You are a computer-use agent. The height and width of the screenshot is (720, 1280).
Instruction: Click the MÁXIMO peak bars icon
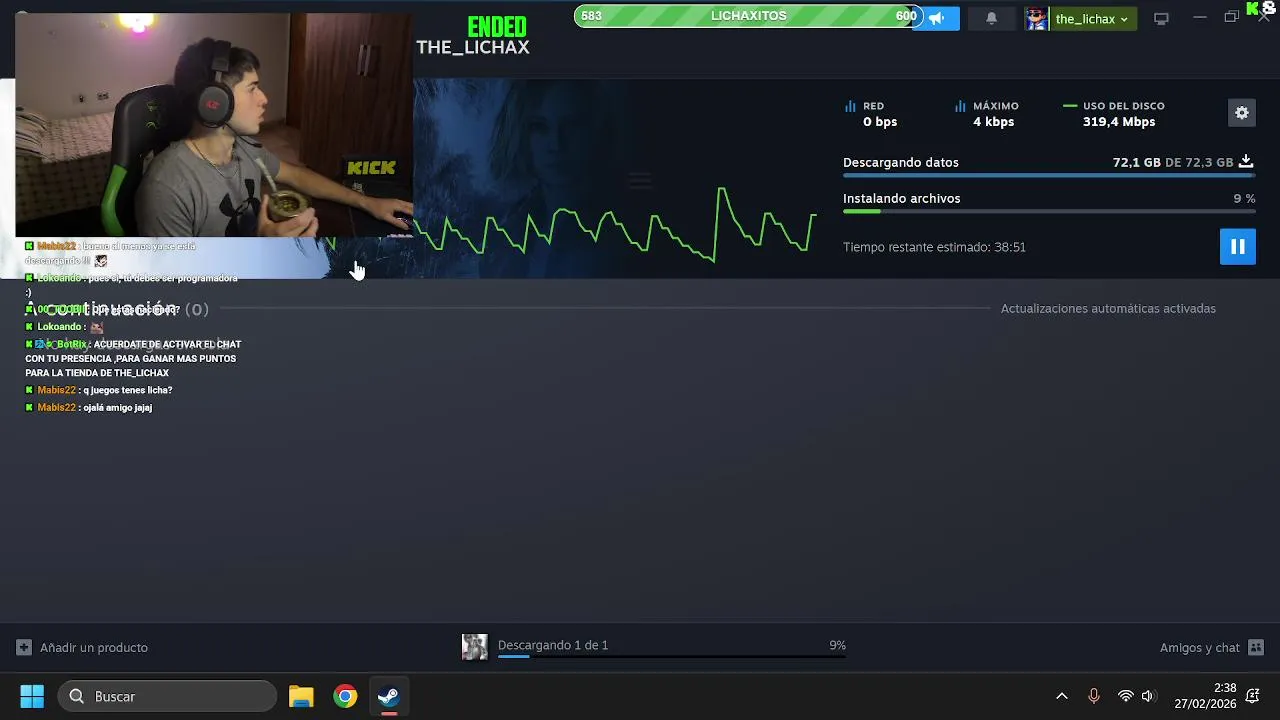pyautogui.click(x=960, y=106)
